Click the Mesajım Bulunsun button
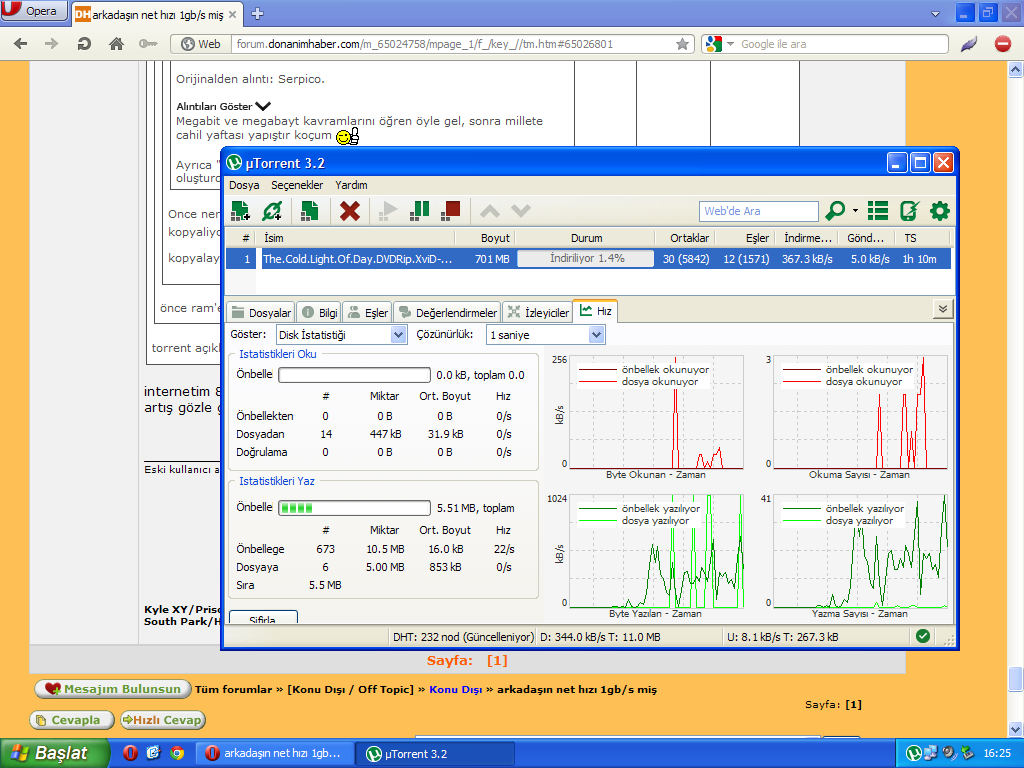 pos(113,689)
